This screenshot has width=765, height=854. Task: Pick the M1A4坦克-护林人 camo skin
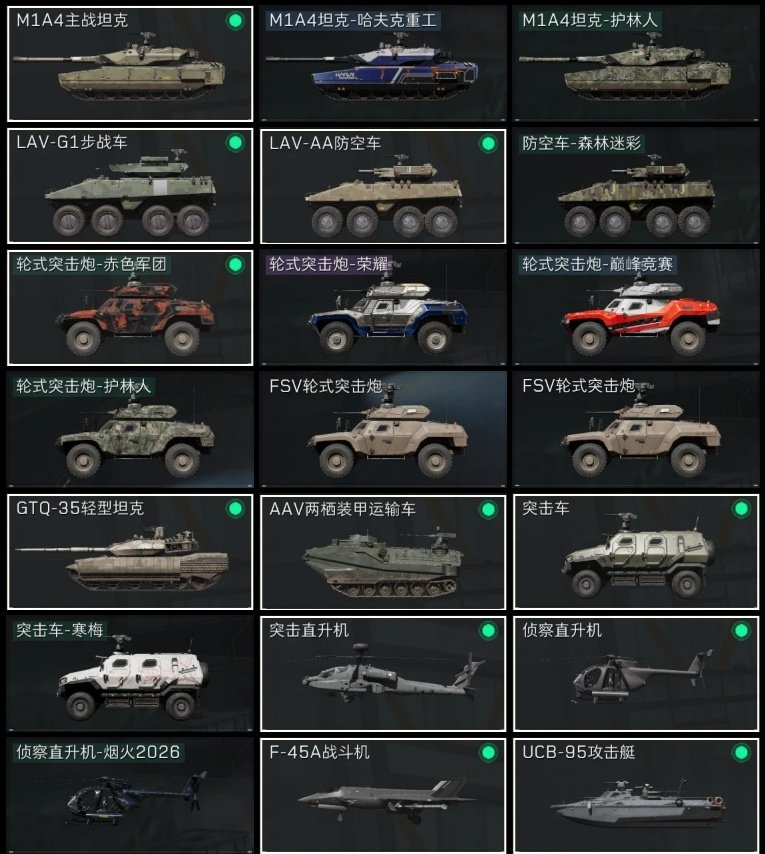pos(636,64)
